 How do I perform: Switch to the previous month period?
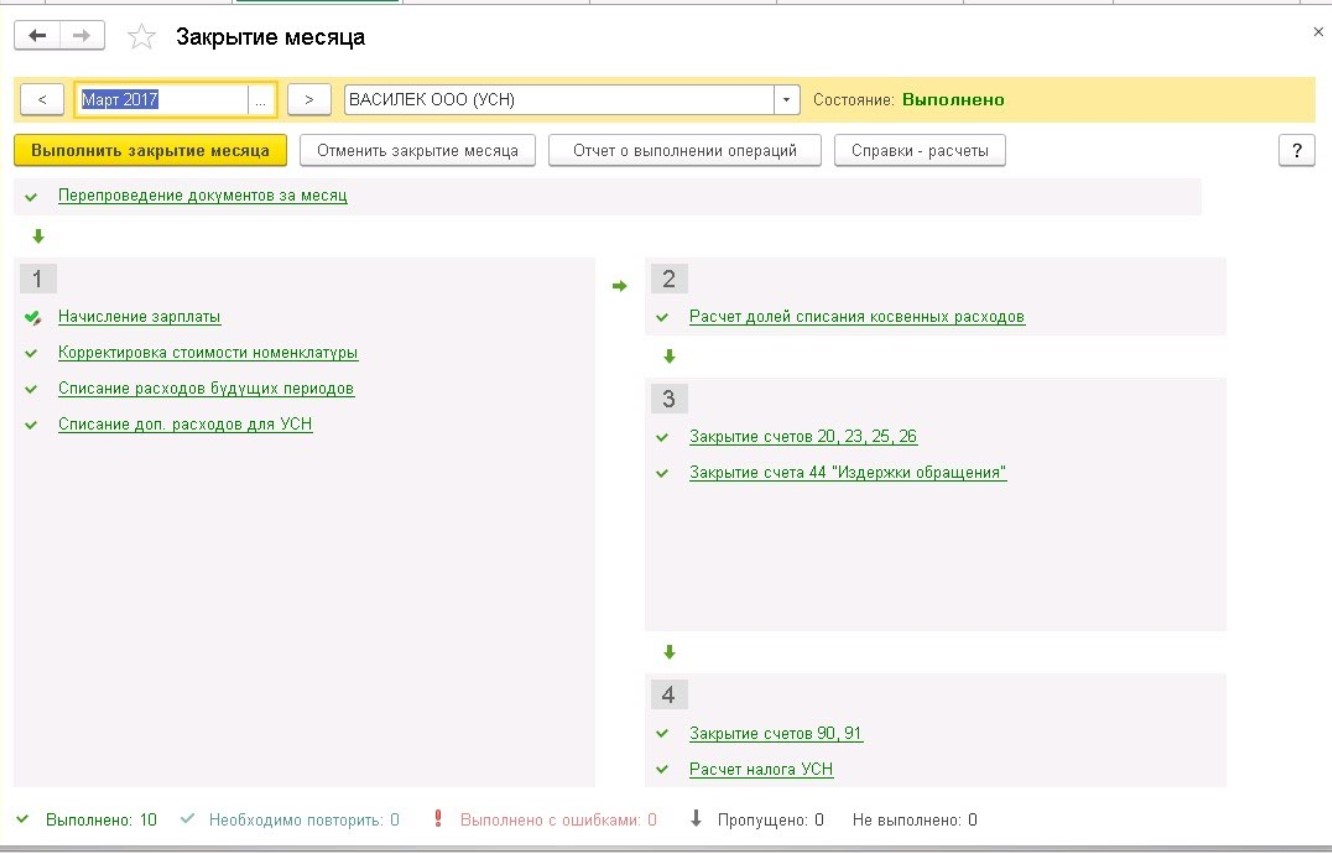43,100
